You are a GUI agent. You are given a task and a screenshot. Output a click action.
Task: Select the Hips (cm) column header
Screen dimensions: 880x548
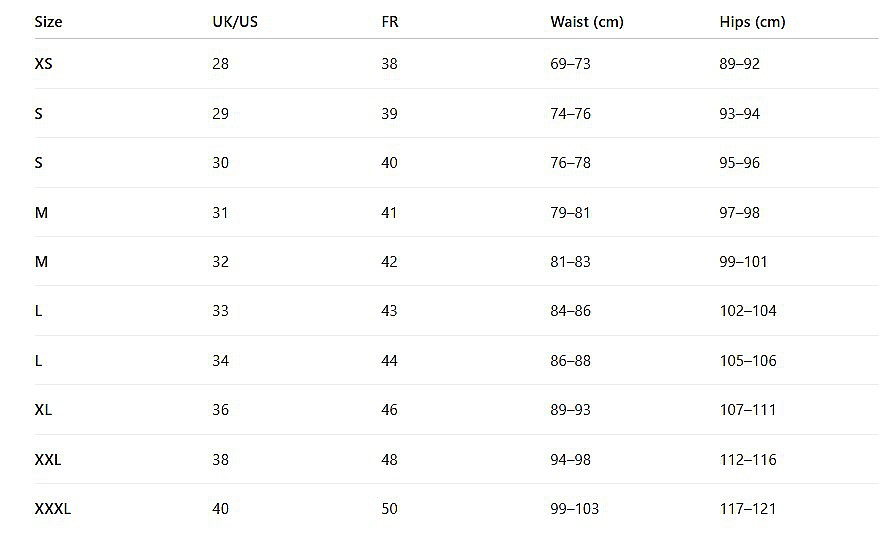(x=752, y=22)
